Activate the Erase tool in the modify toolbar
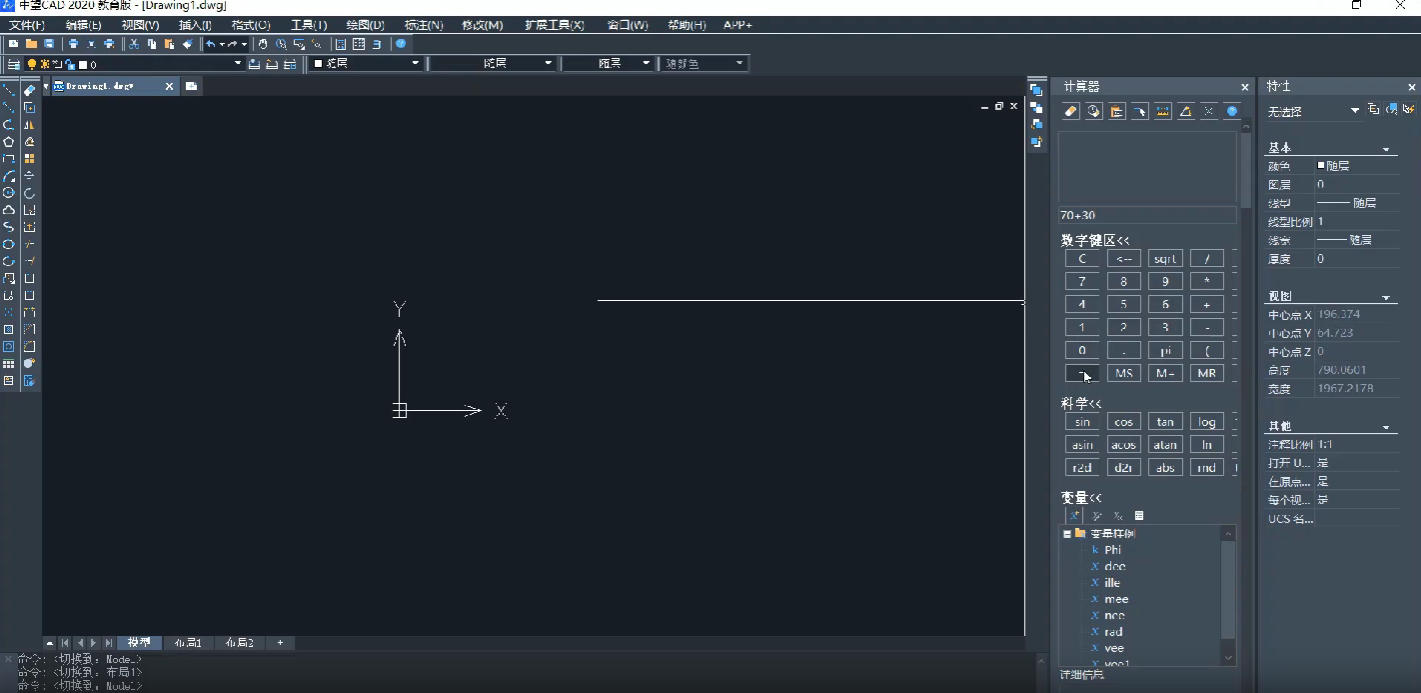Screen dimensions: 1421x693 (x=29, y=91)
